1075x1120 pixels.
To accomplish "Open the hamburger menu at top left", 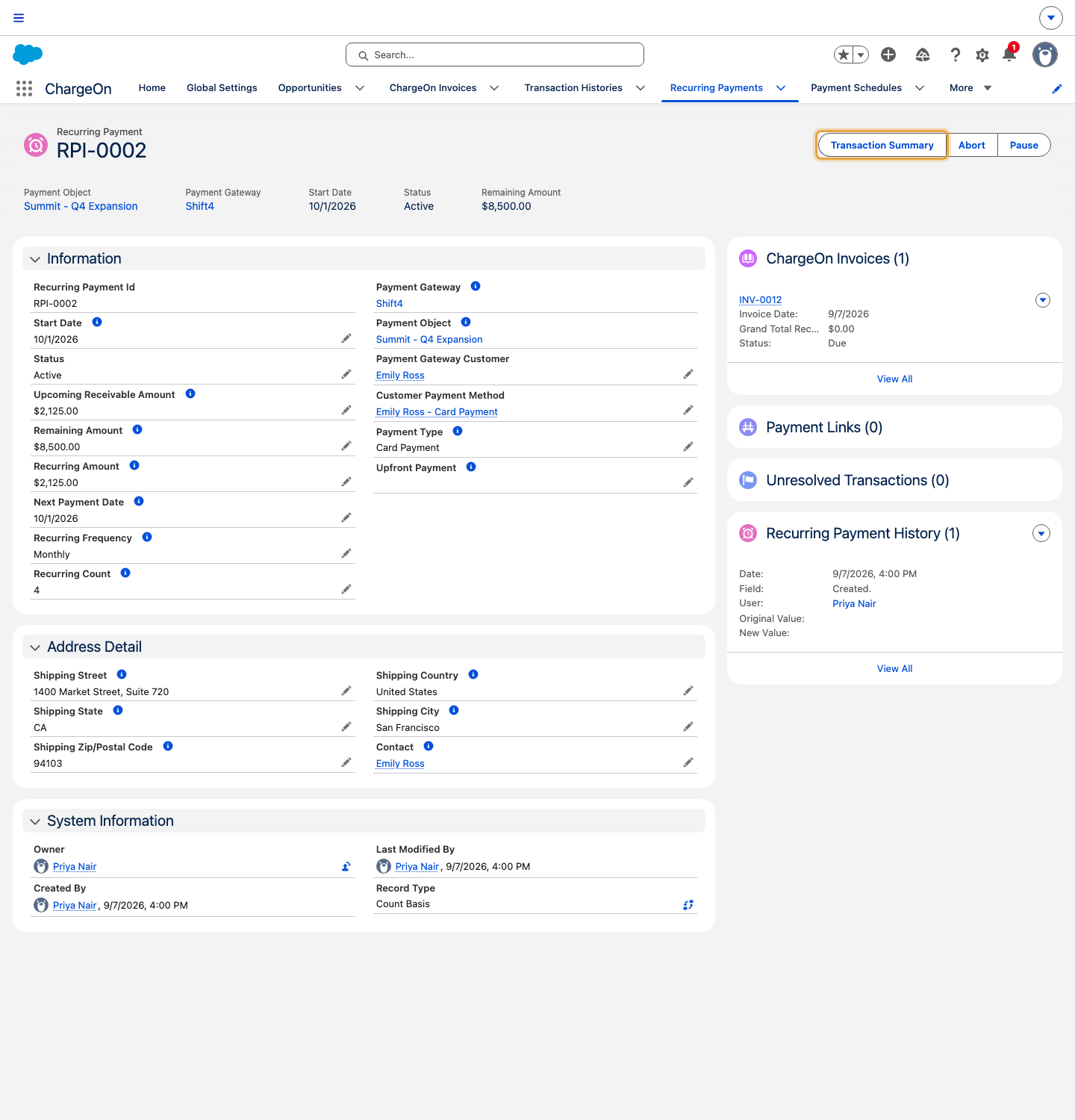I will [19, 18].
